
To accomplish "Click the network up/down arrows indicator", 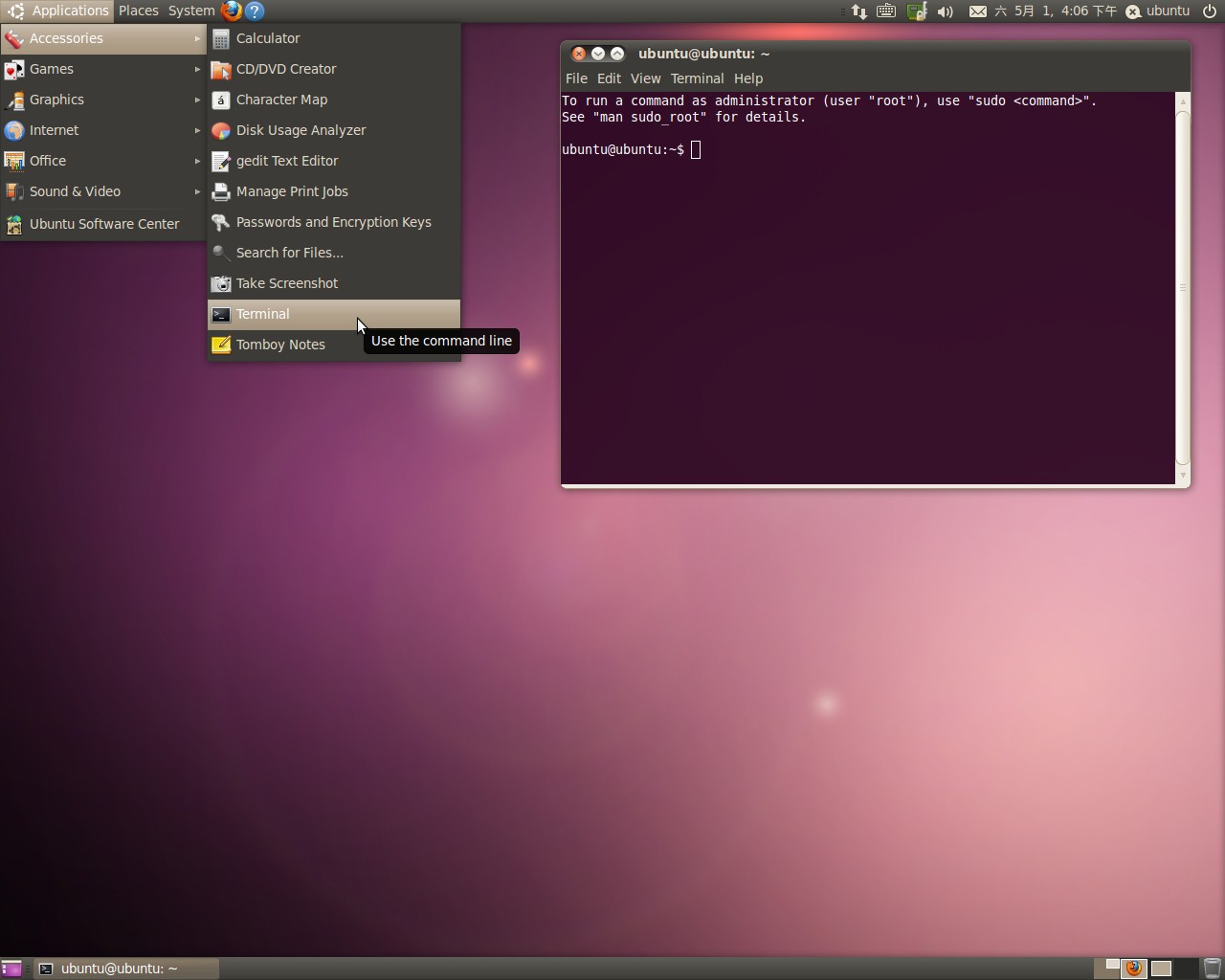I will pyautogui.click(x=858, y=11).
